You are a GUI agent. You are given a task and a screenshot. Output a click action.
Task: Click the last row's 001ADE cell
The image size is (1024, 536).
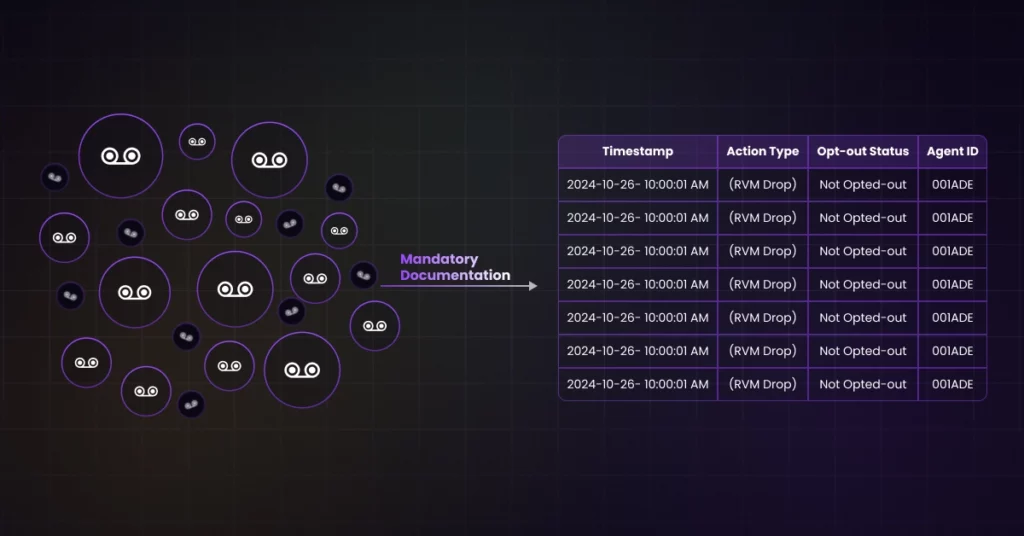(x=952, y=385)
